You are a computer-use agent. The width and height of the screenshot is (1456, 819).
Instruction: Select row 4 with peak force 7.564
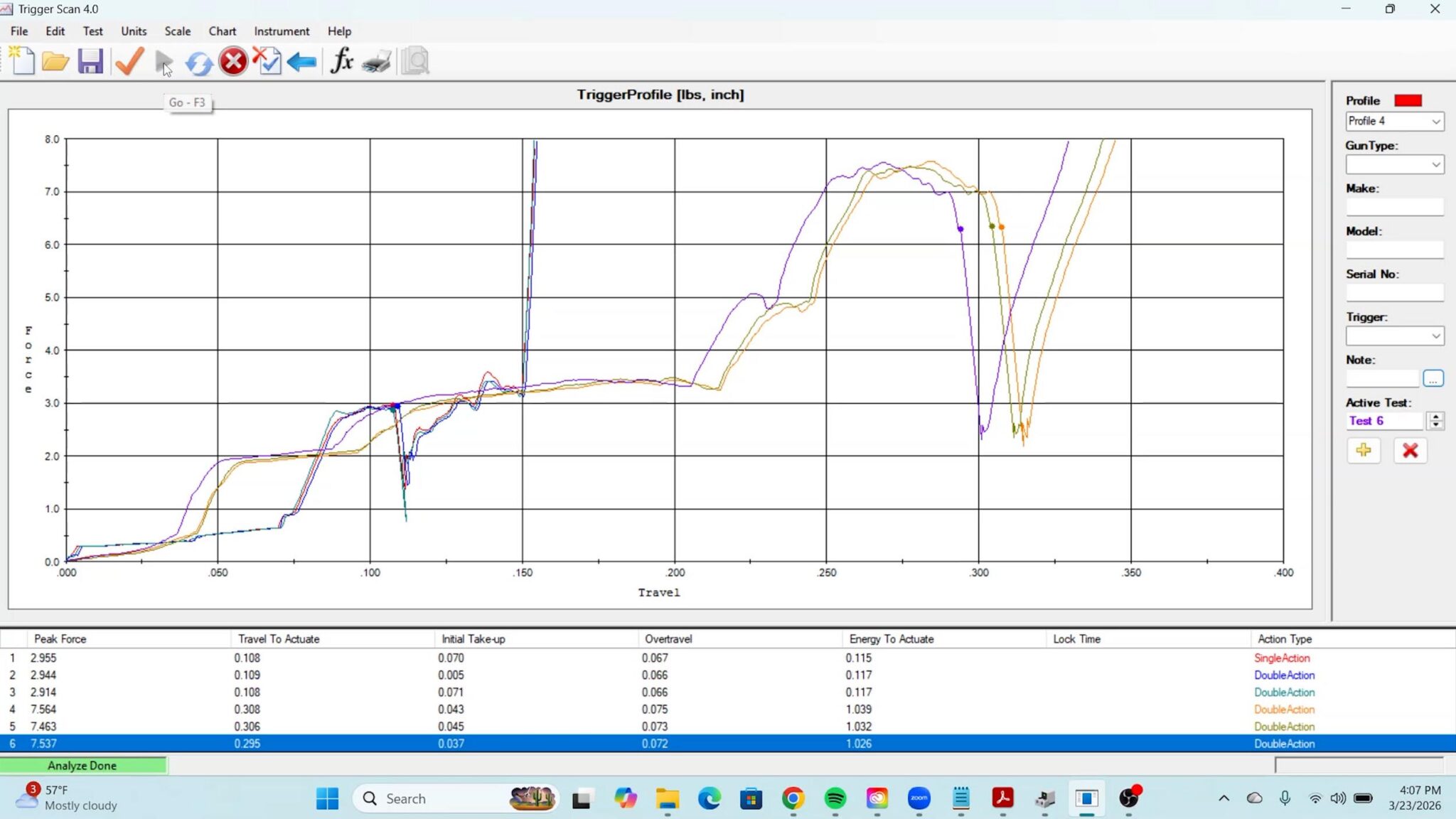click(x=728, y=710)
